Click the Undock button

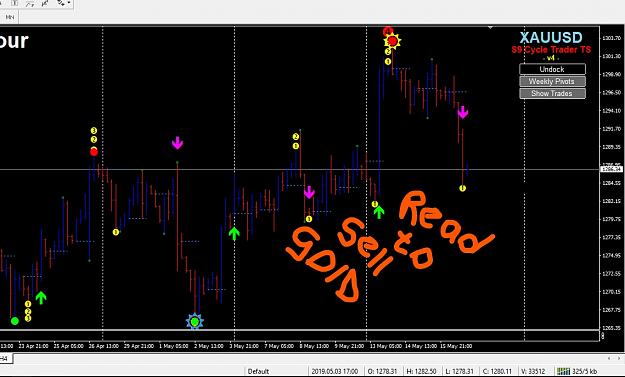coord(552,69)
